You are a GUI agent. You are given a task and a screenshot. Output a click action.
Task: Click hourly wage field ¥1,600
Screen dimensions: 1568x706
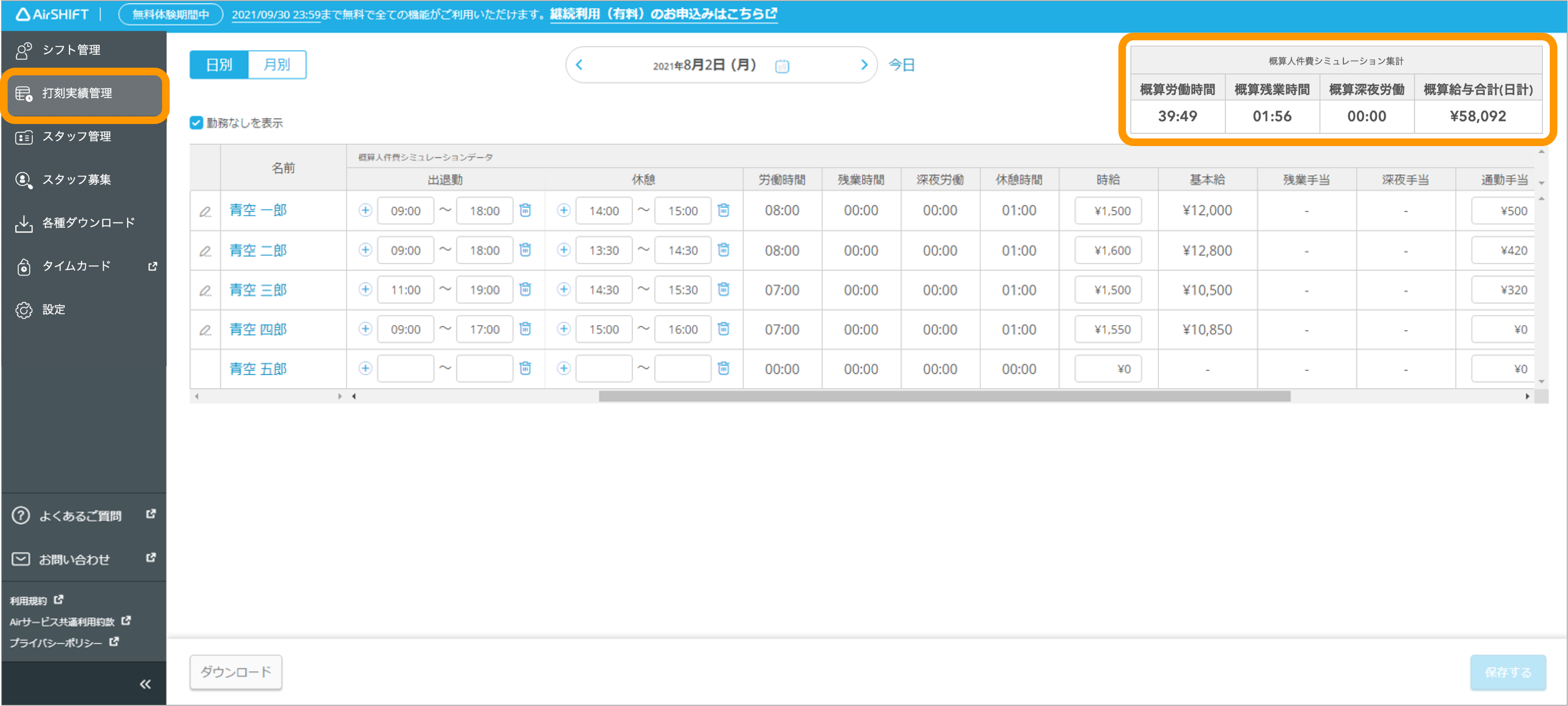(1108, 250)
